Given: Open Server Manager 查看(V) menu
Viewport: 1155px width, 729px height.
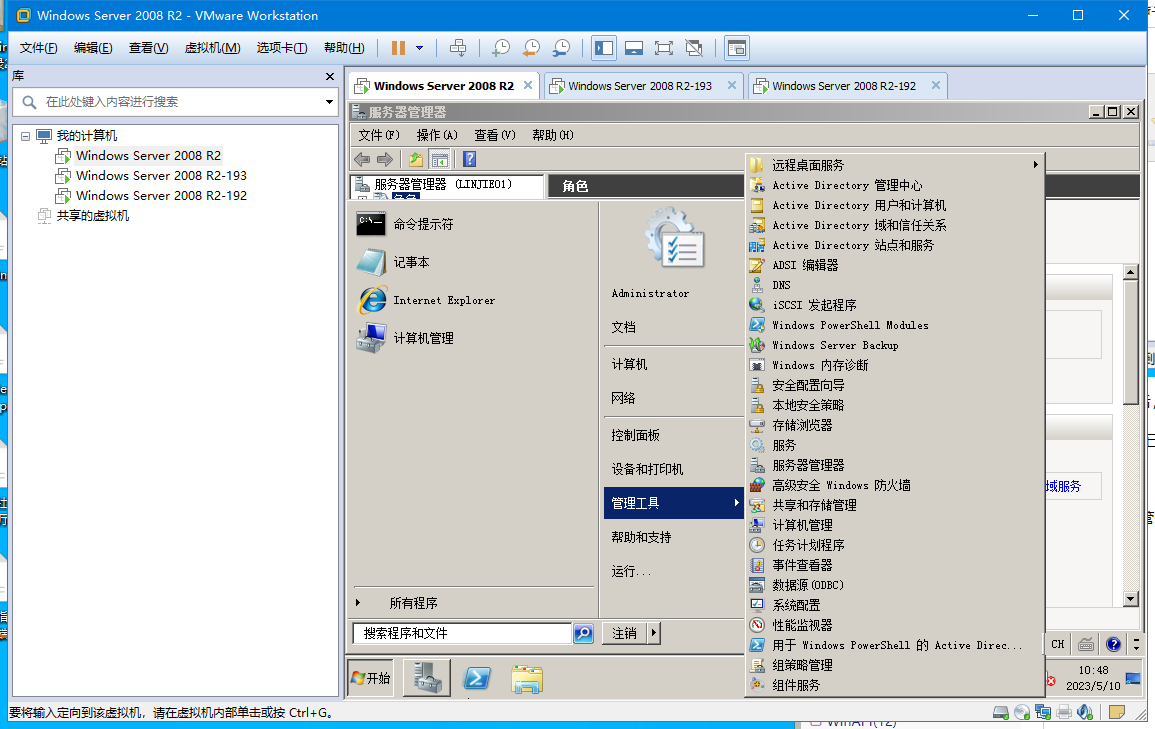Looking at the screenshot, I should tap(495, 135).
